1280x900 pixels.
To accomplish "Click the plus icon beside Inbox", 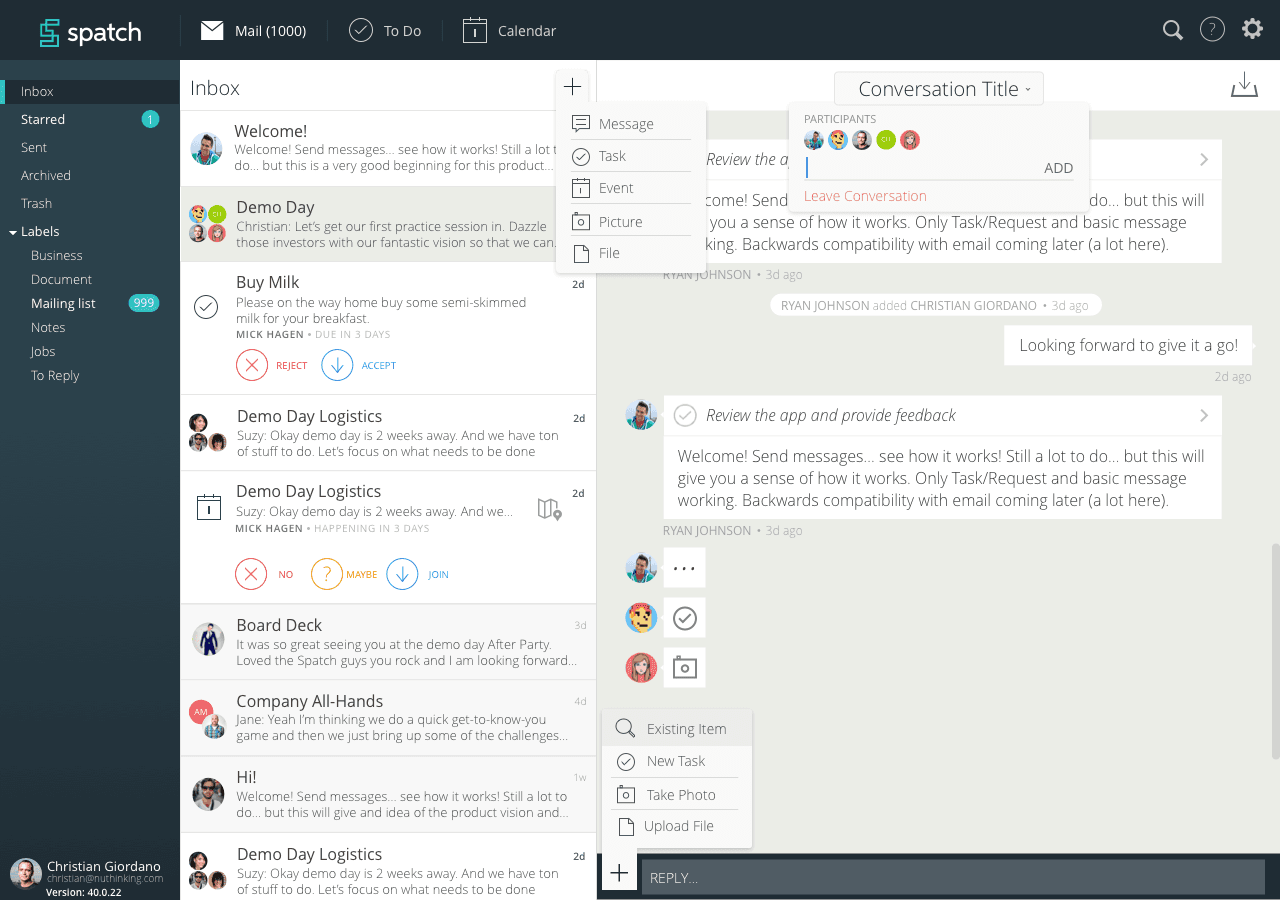I will (572, 87).
